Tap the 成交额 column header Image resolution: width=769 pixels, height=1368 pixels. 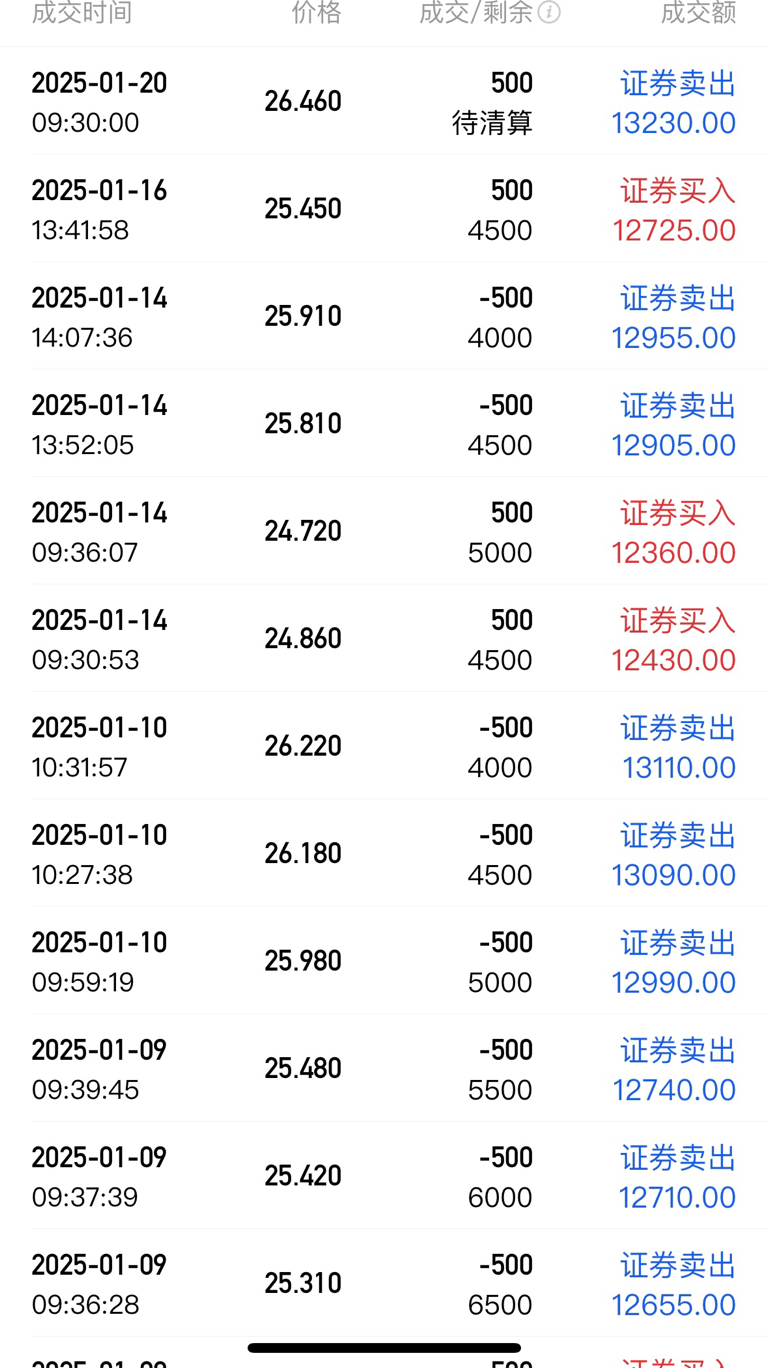pyautogui.click(x=698, y=13)
